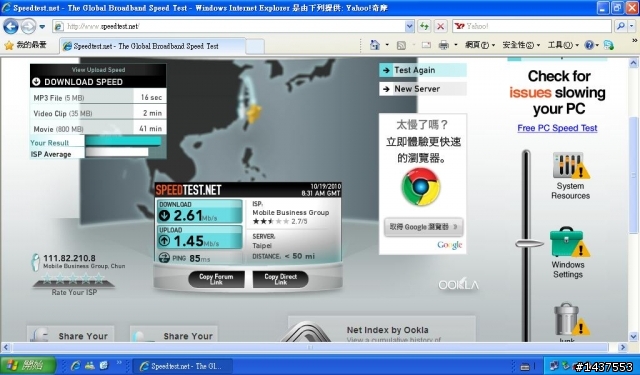
Task: Select the Speedtest.net browser tab
Action: [152, 46]
